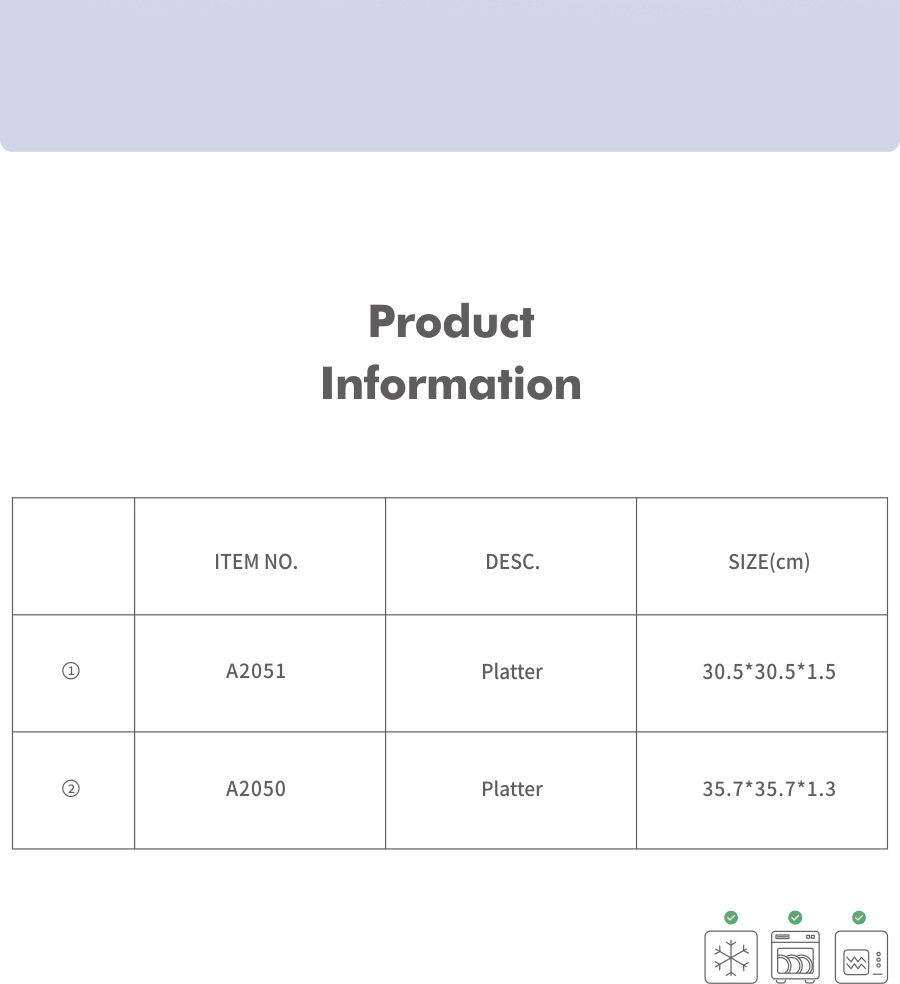The image size is (900, 984).
Task: Select item number A2050
Action: (256, 789)
